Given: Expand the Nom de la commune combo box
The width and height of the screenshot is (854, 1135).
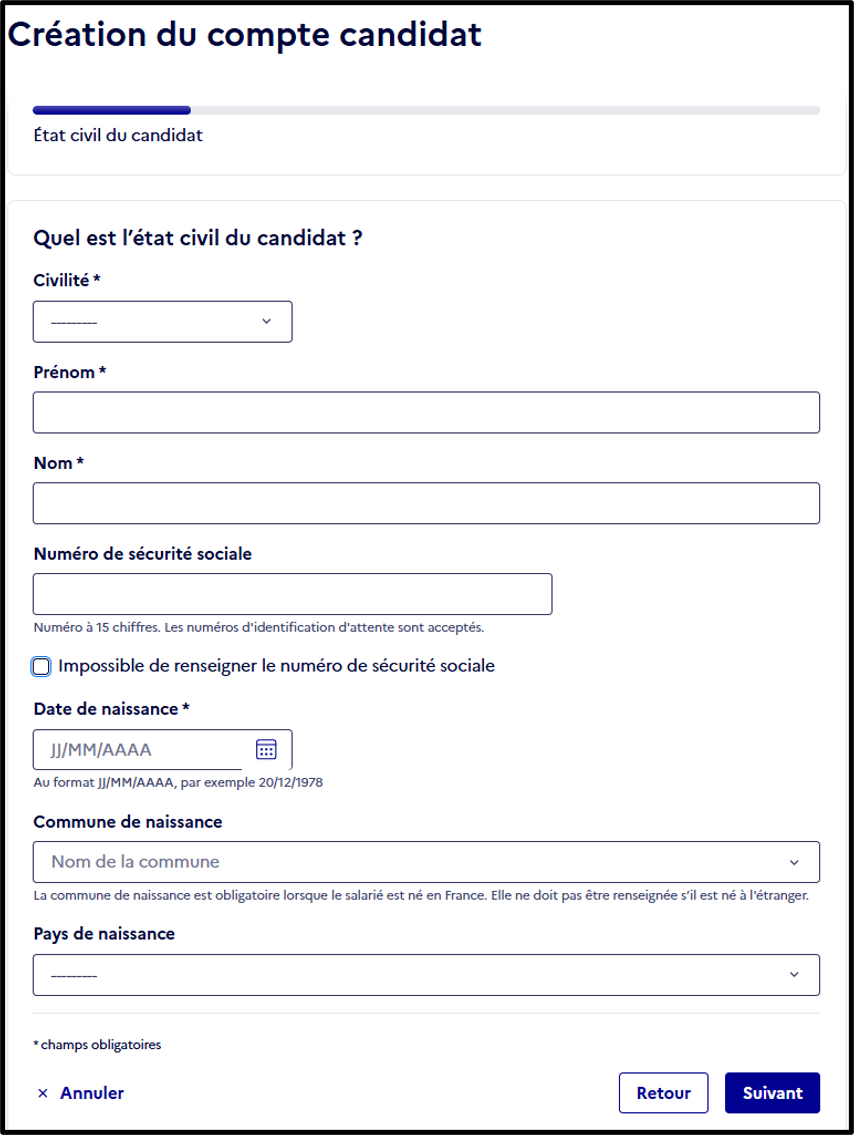Looking at the screenshot, I should (426, 862).
